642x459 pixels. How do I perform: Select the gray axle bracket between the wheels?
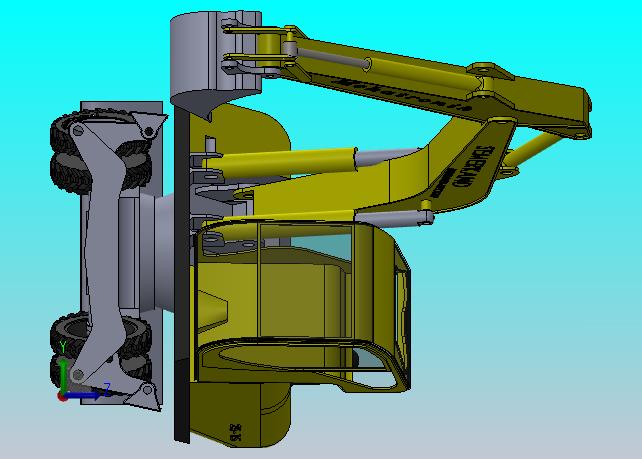[98, 254]
